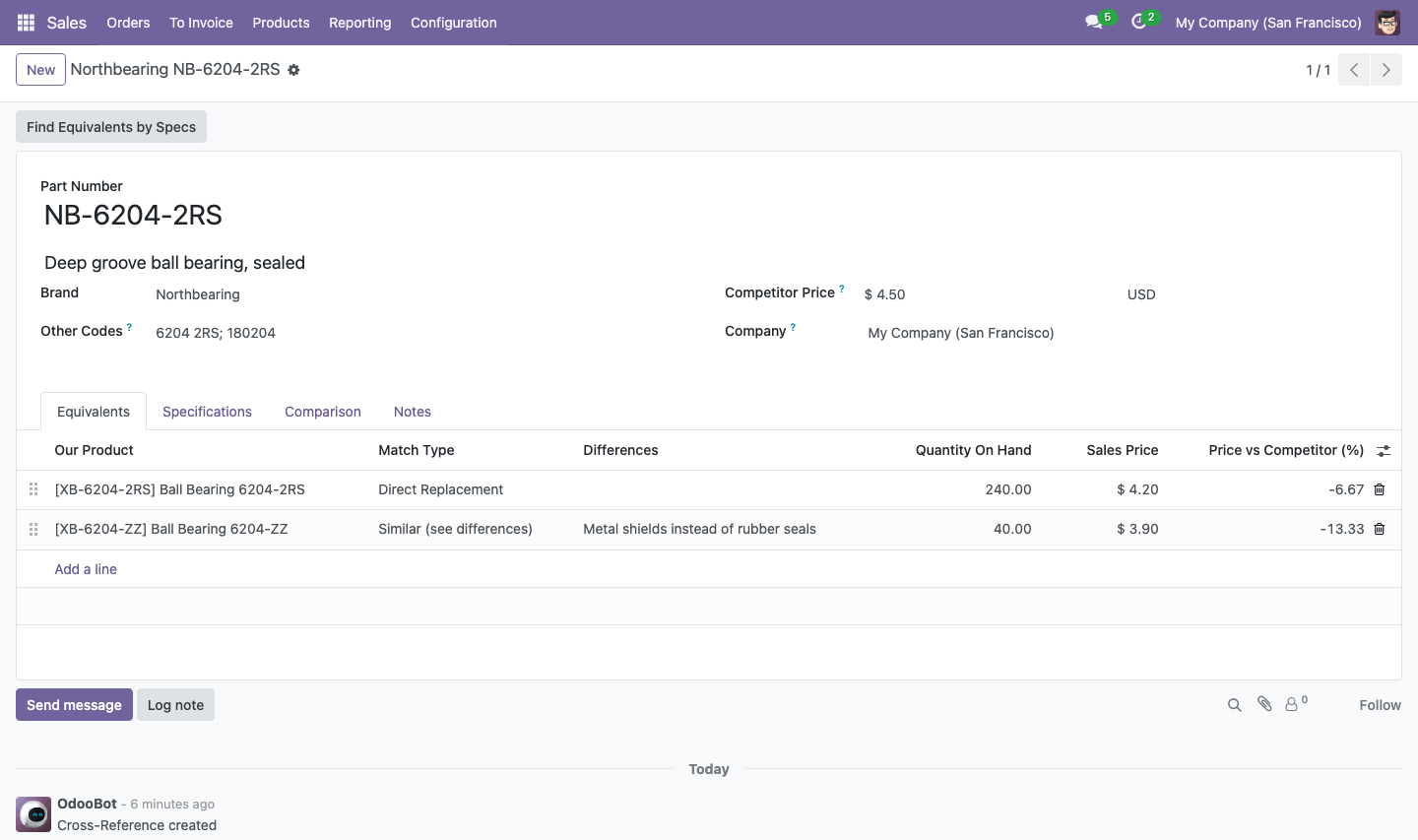Switch to the Specifications tab
This screenshot has height=840, width=1418.
click(207, 412)
